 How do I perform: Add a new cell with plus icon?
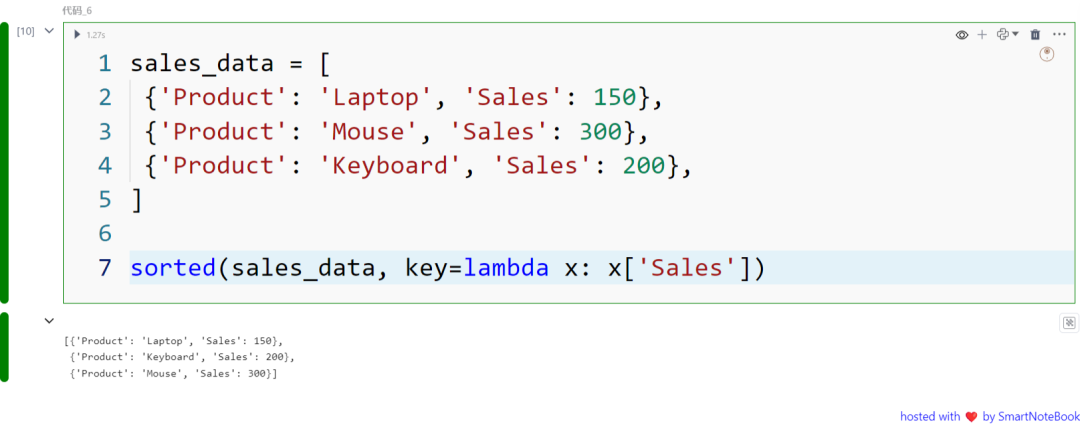click(982, 34)
